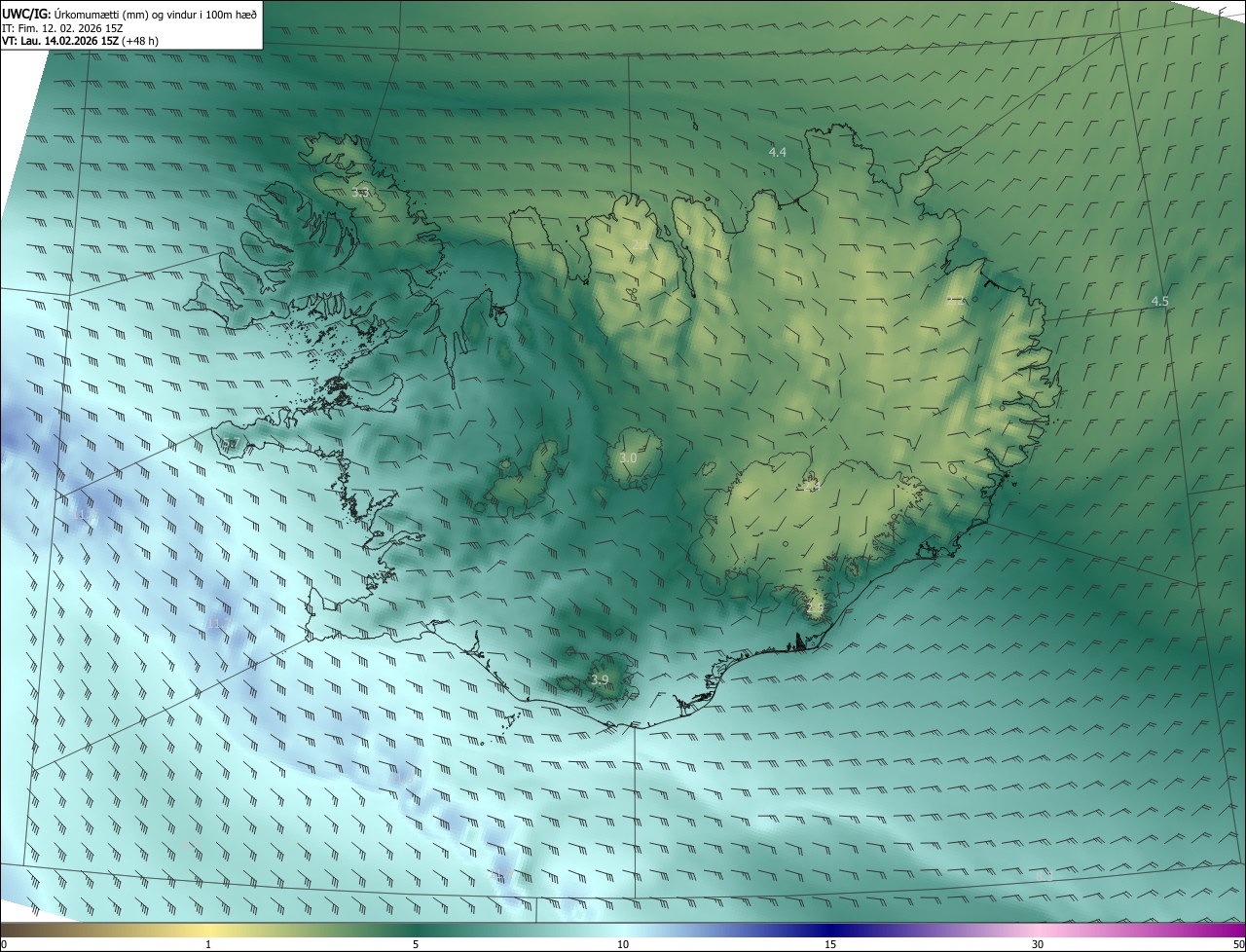Click the '1' tick on the color scale

coord(208,944)
